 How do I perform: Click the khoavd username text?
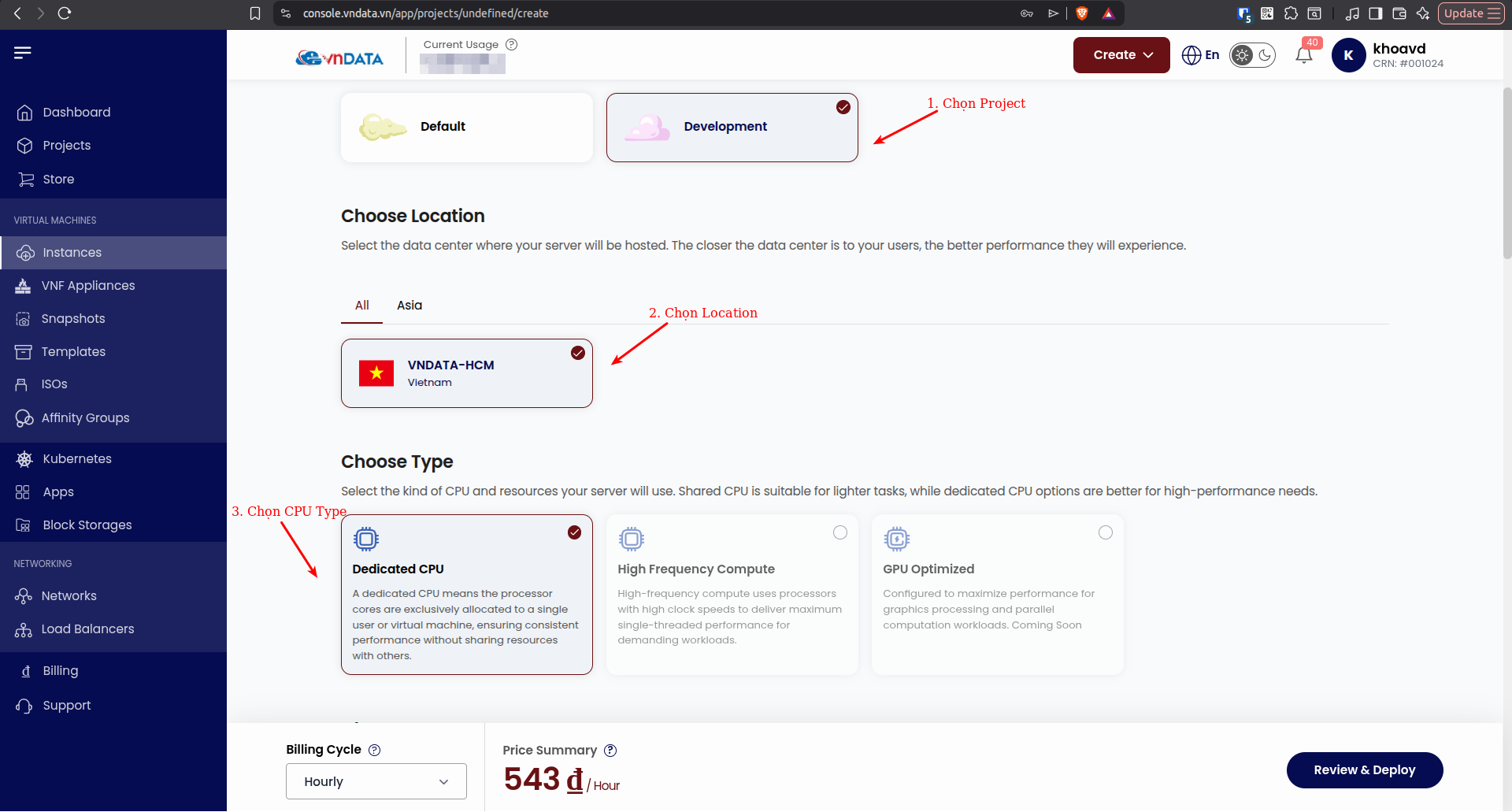click(1399, 49)
